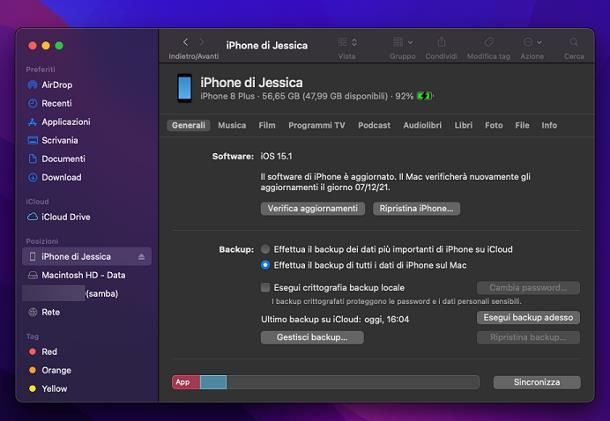Click the Condividi share icon
The image size is (610, 421).
pos(441,42)
